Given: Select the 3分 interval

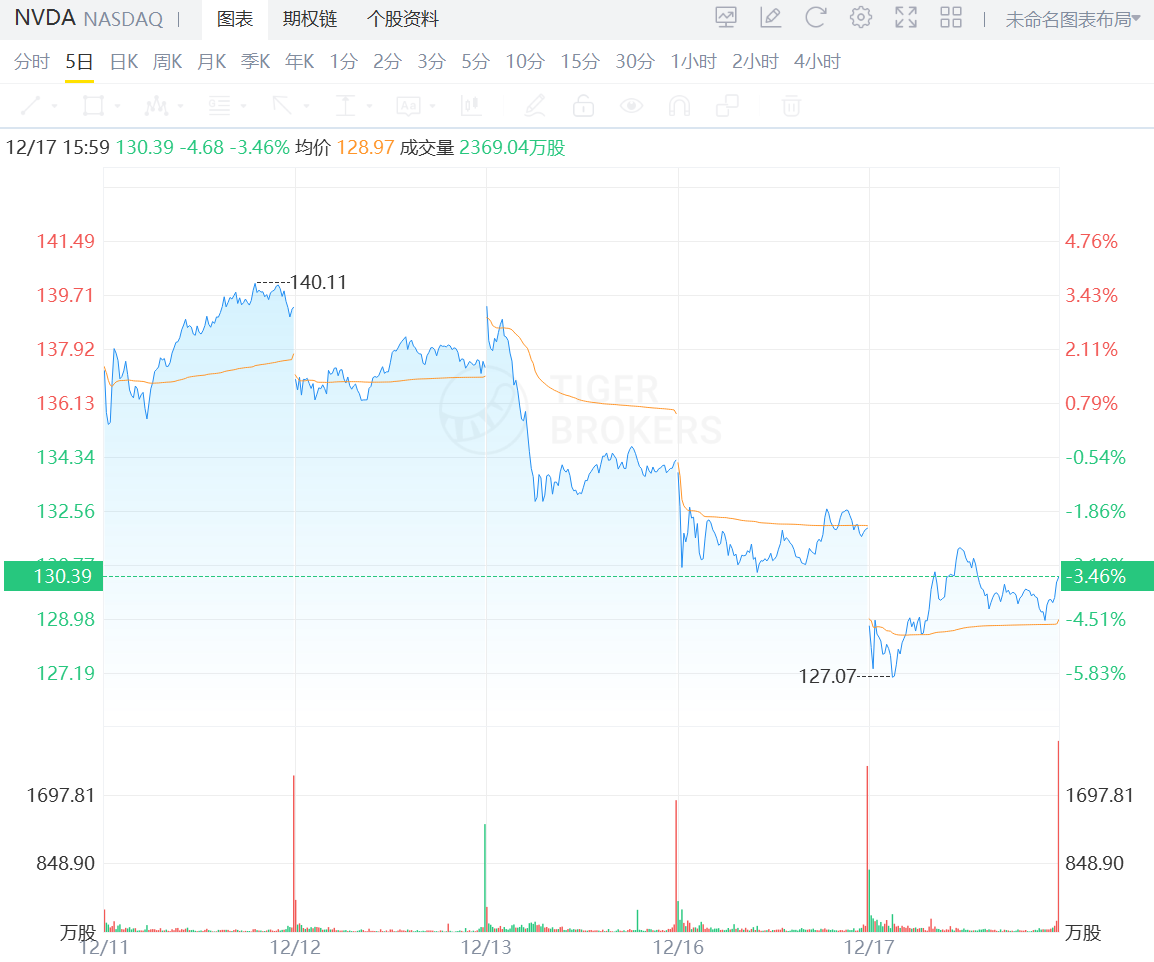Looking at the screenshot, I should (x=431, y=61).
